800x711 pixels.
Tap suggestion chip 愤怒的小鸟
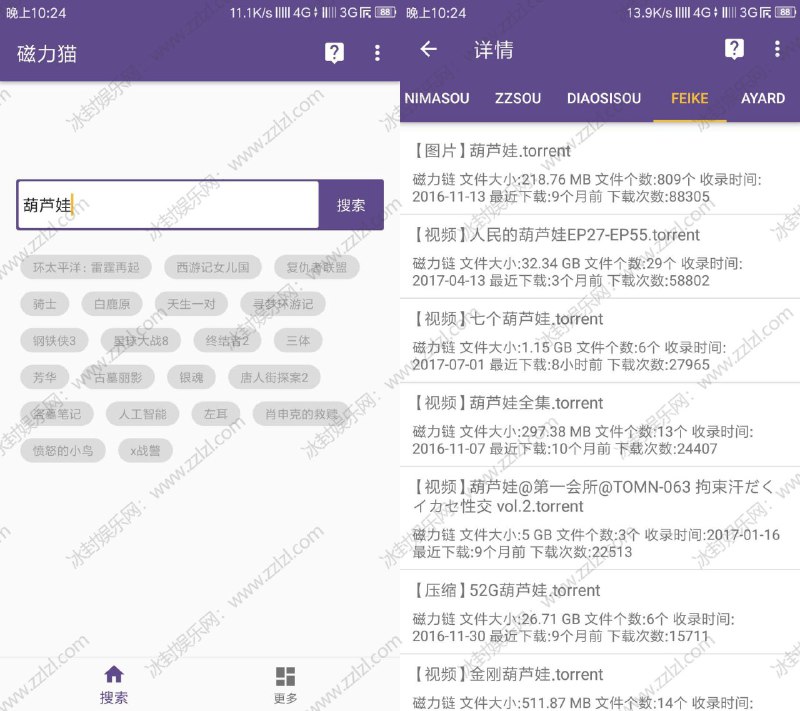[63, 450]
